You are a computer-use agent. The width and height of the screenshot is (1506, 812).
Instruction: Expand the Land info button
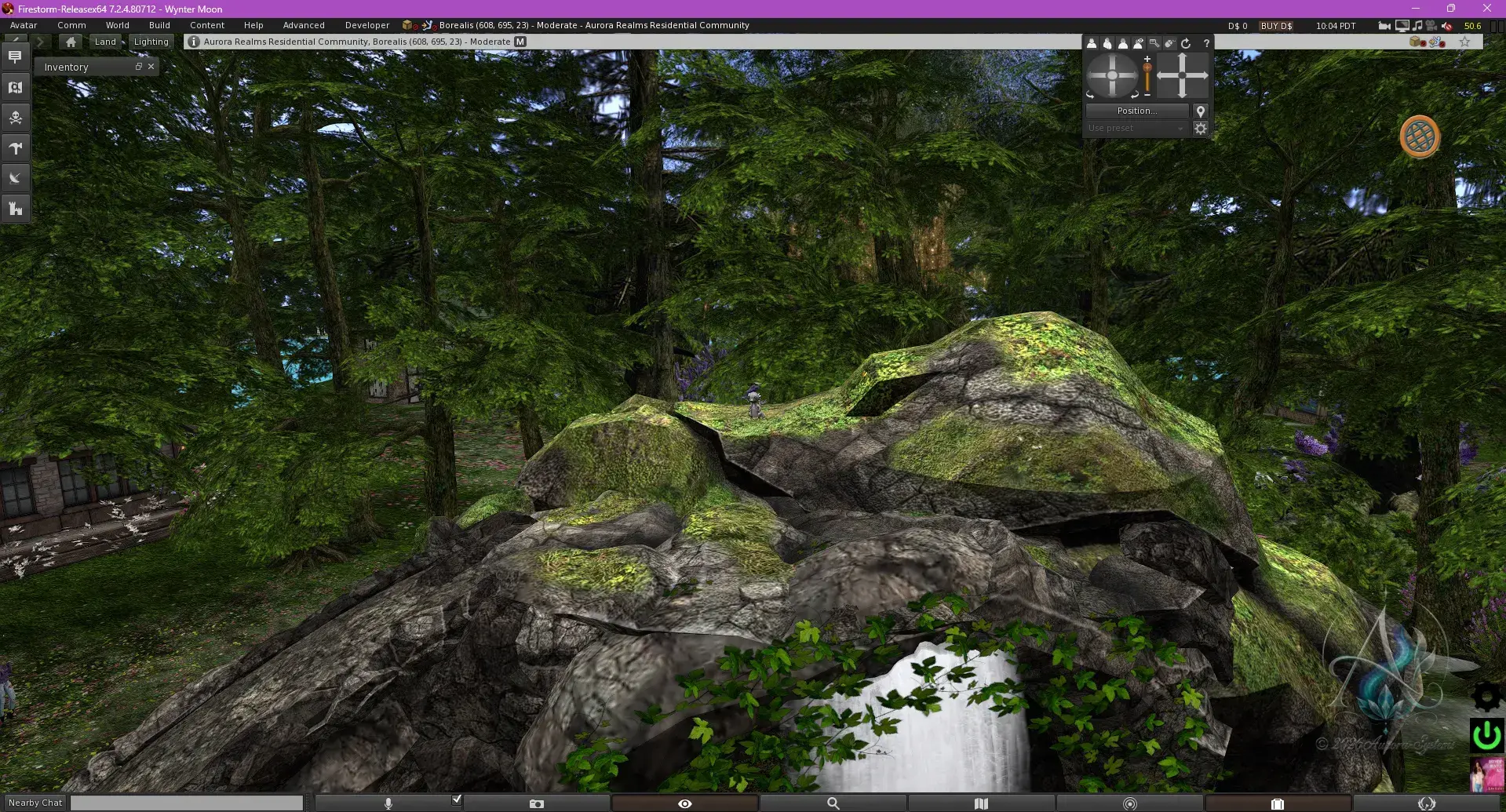tap(105, 42)
